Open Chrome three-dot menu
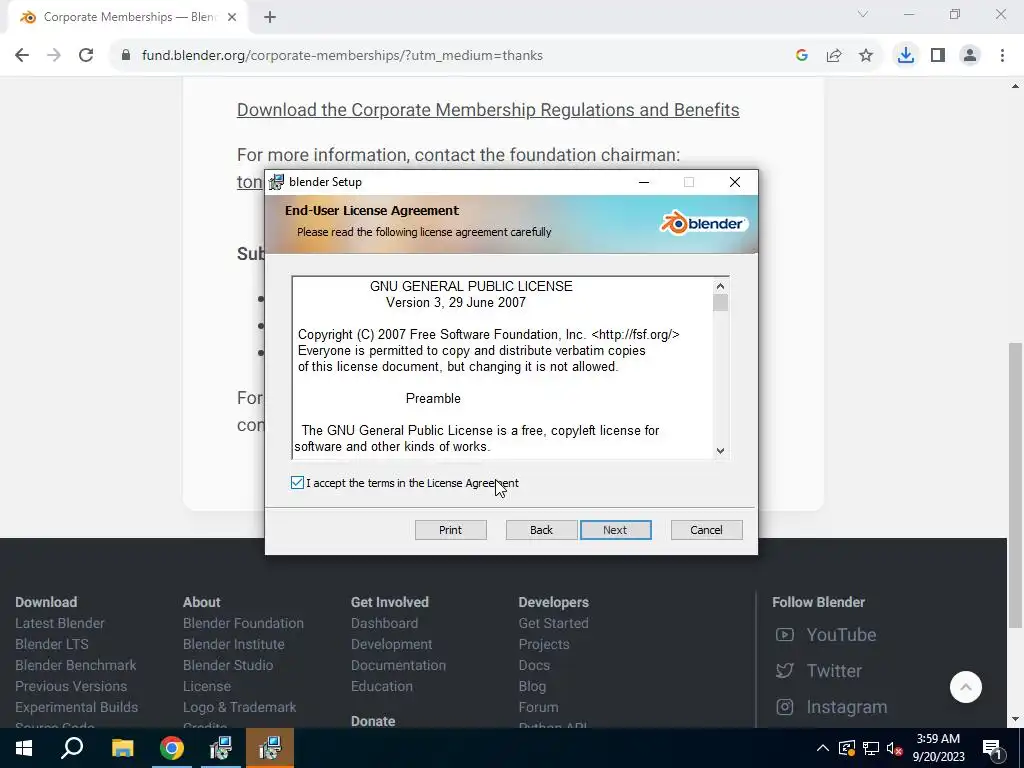This screenshot has height=768, width=1024. pos(1002,56)
